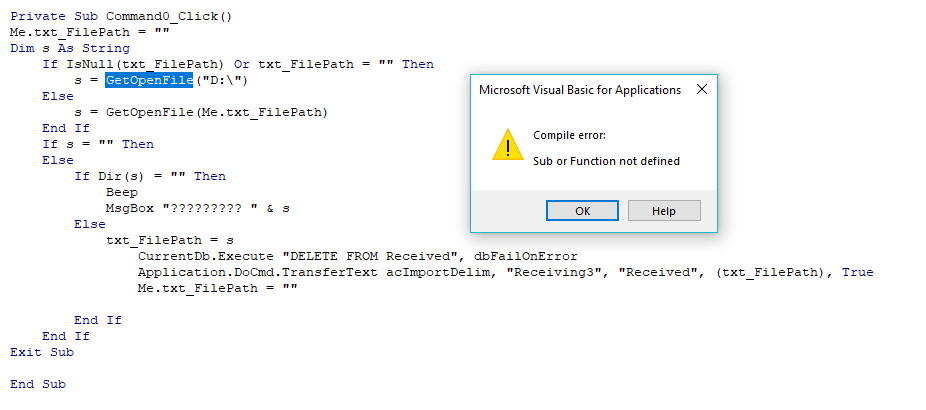This screenshot has height=410, width=926.
Task: Close the Microsoft Visual Basic dialog
Action: 702,90
